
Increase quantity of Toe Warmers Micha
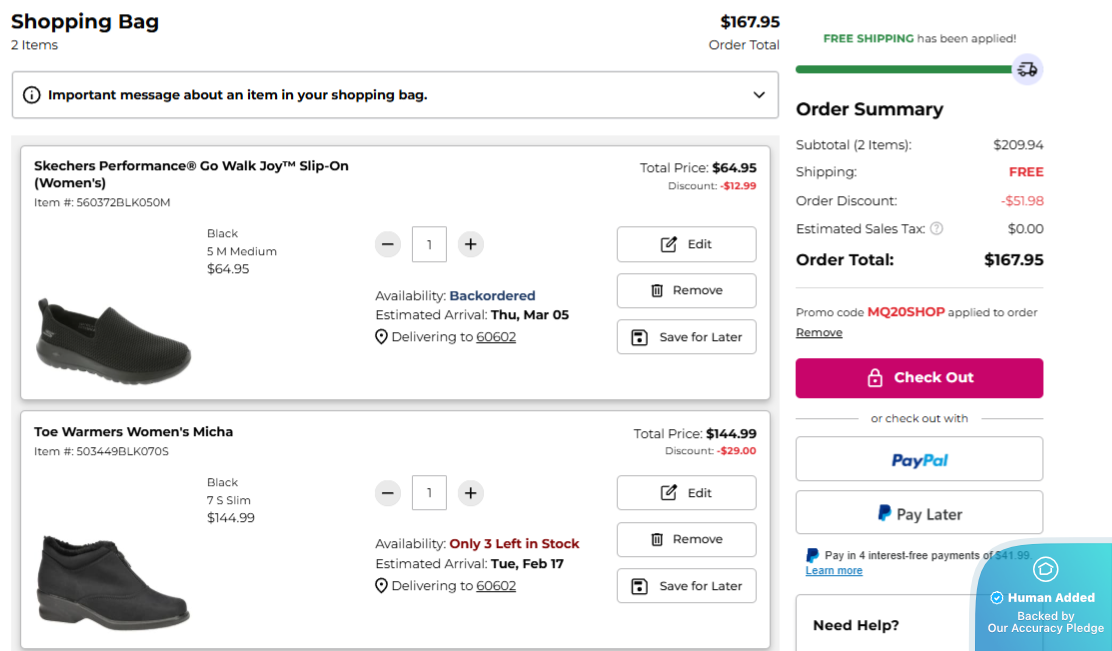471,493
